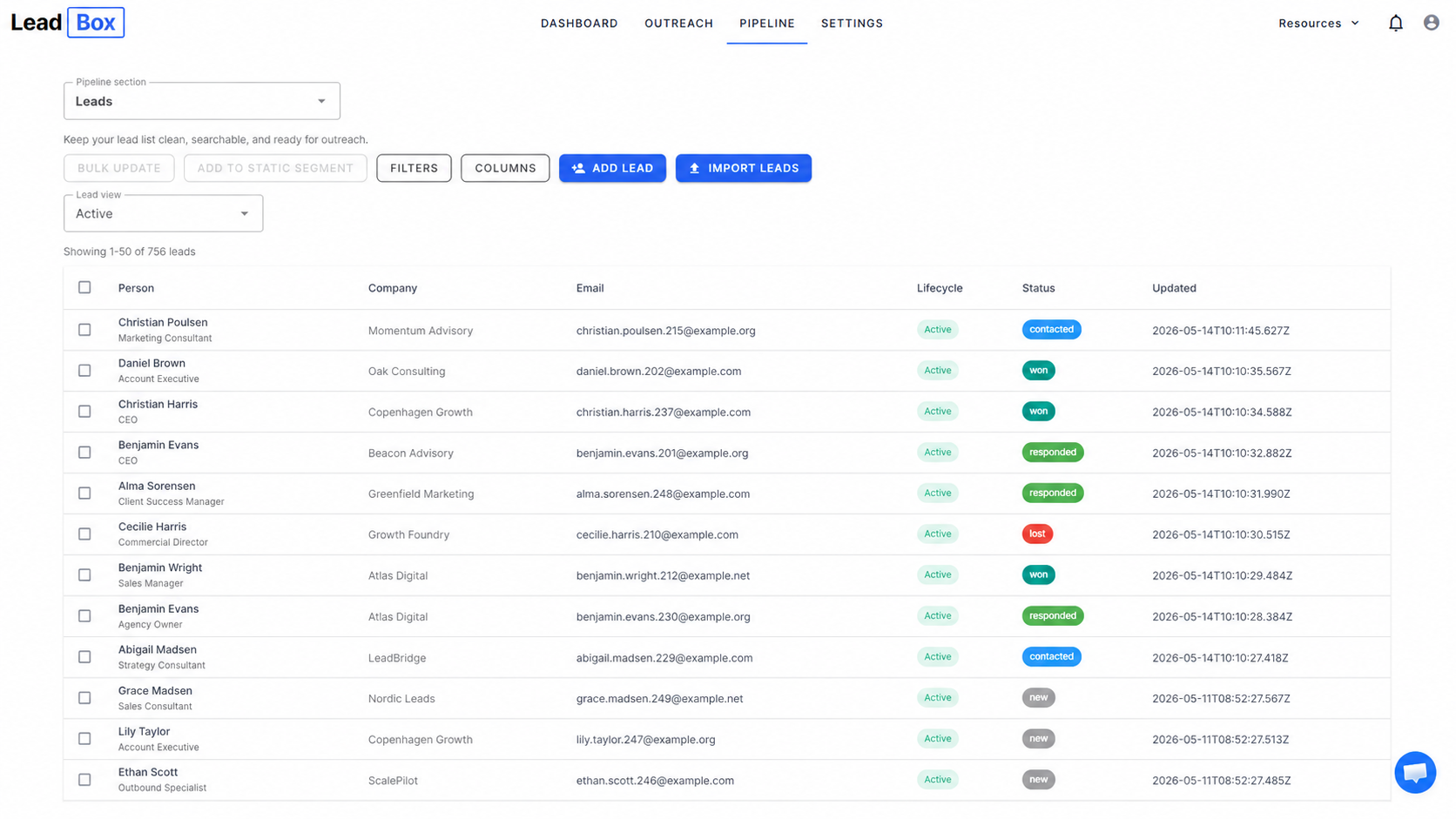1456x819 pixels.
Task: Click email christian.harris.237@example.com
Action: tap(663, 413)
